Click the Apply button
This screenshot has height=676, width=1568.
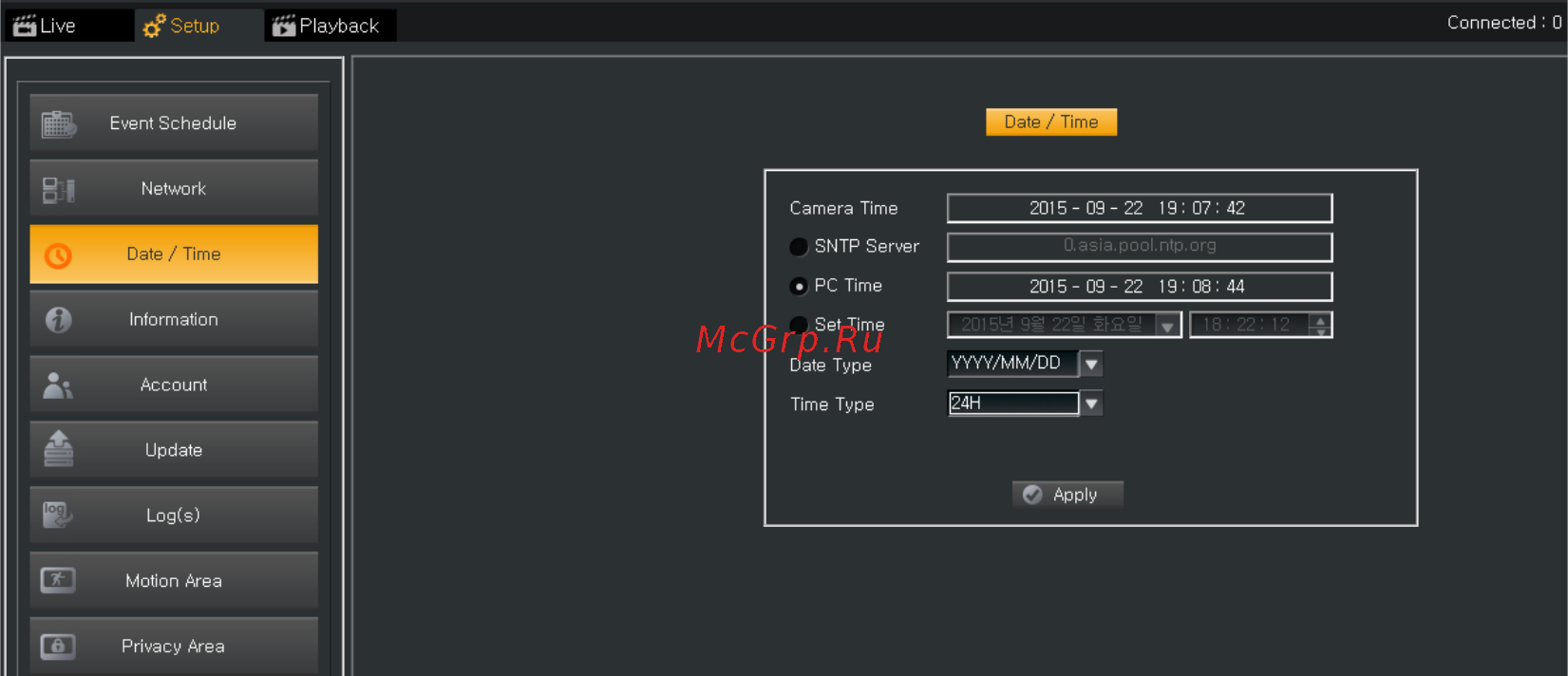pyautogui.click(x=1067, y=495)
